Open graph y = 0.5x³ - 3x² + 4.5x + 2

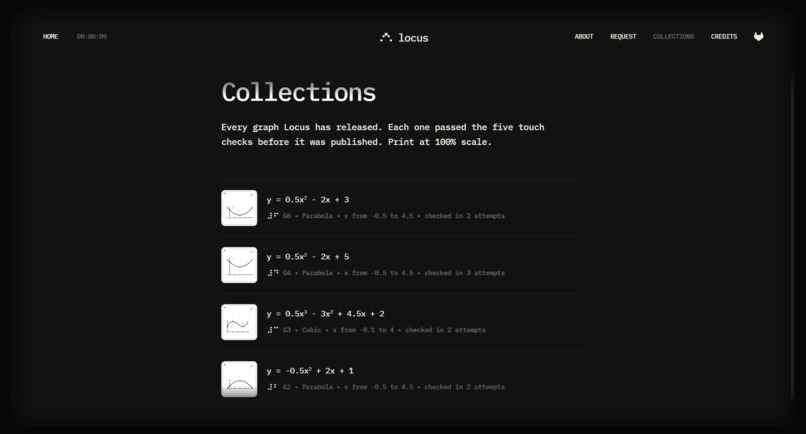[325, 314]
